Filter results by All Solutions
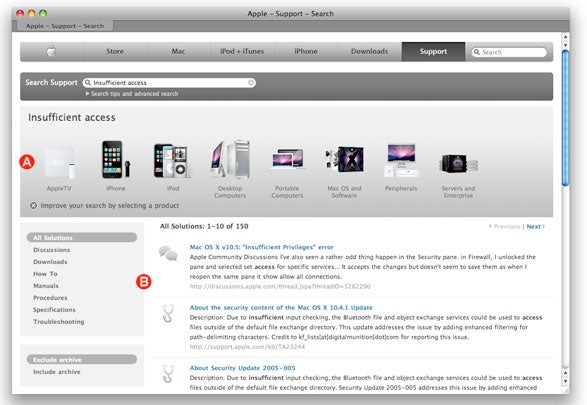The image size is (587, 405). coord(82,238)
